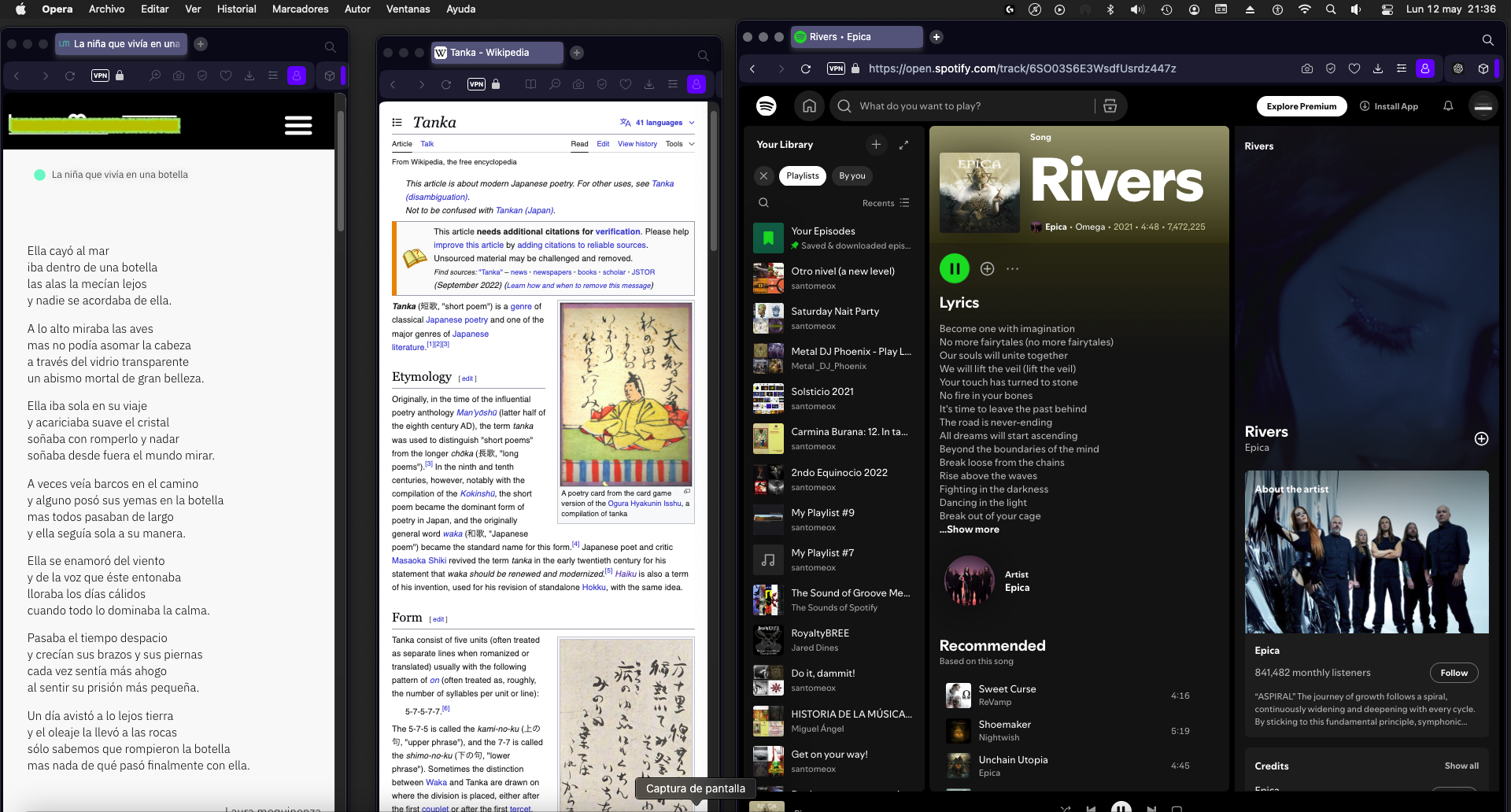Open hamburger menu on poem website

[298, 125]
